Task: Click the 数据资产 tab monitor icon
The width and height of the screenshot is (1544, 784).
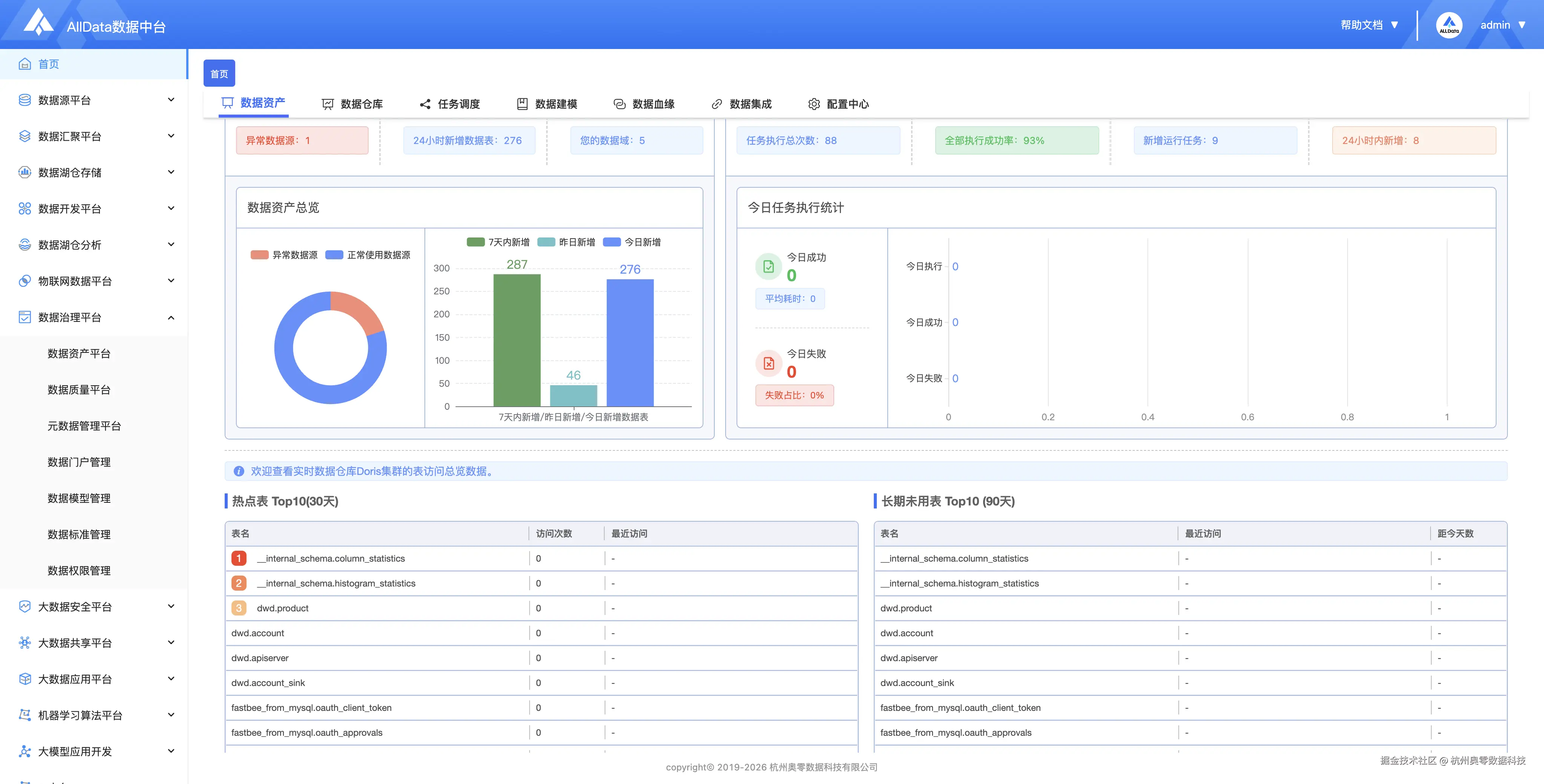Action: tap(228, 103)
